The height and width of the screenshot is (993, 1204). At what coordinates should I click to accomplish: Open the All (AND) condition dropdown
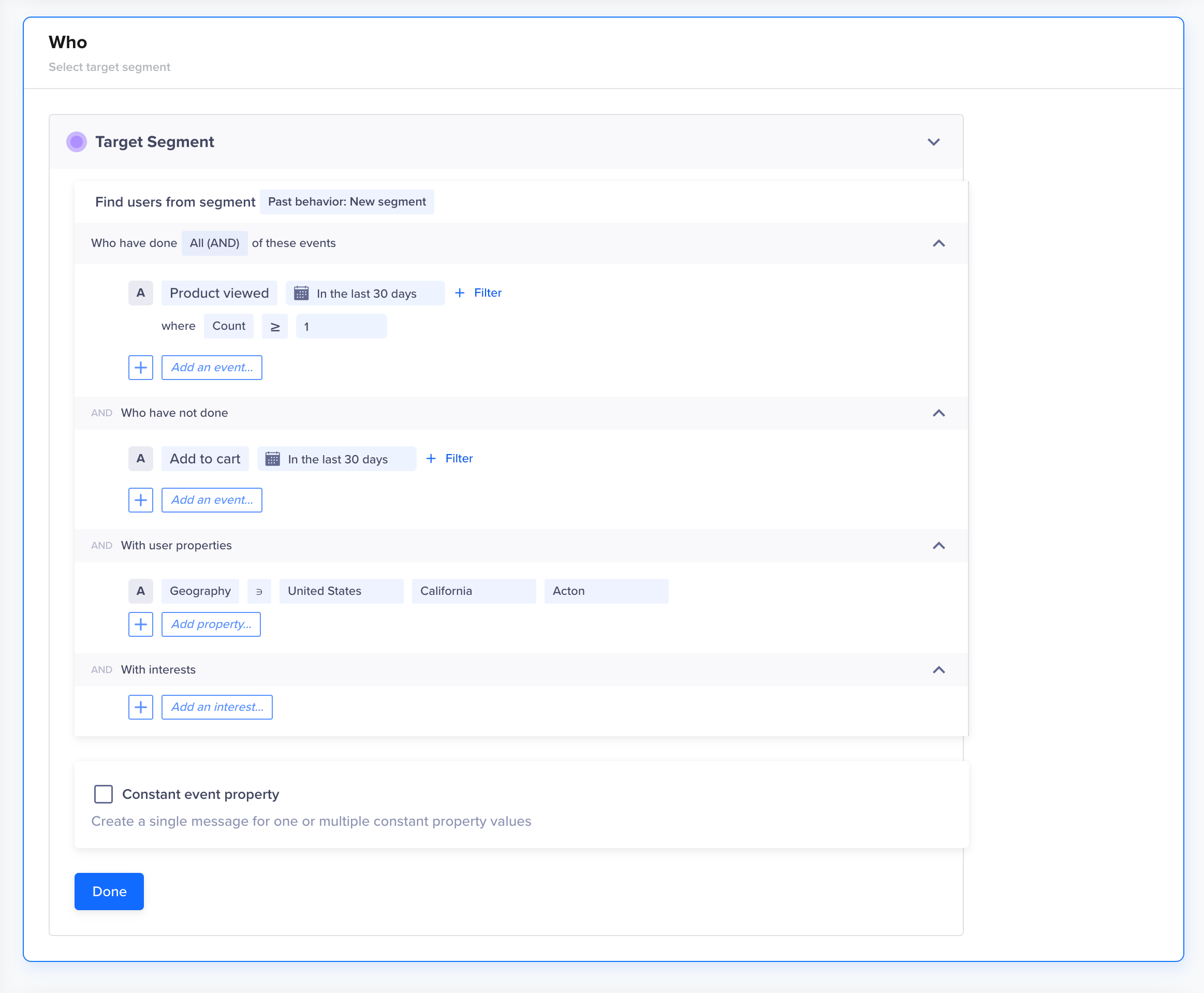click(x=214, y=243)
